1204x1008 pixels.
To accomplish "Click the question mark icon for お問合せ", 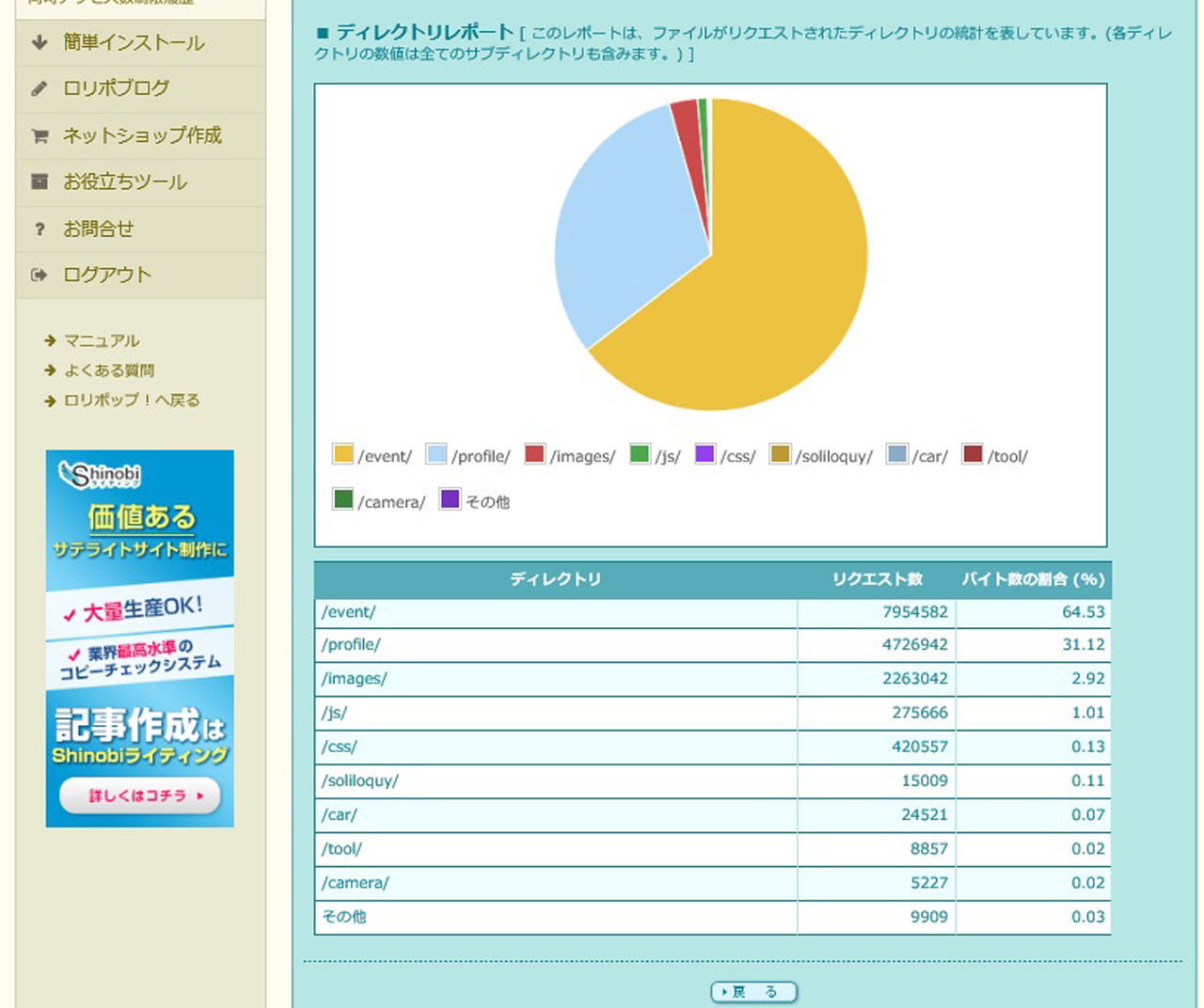I will point(40,228).
